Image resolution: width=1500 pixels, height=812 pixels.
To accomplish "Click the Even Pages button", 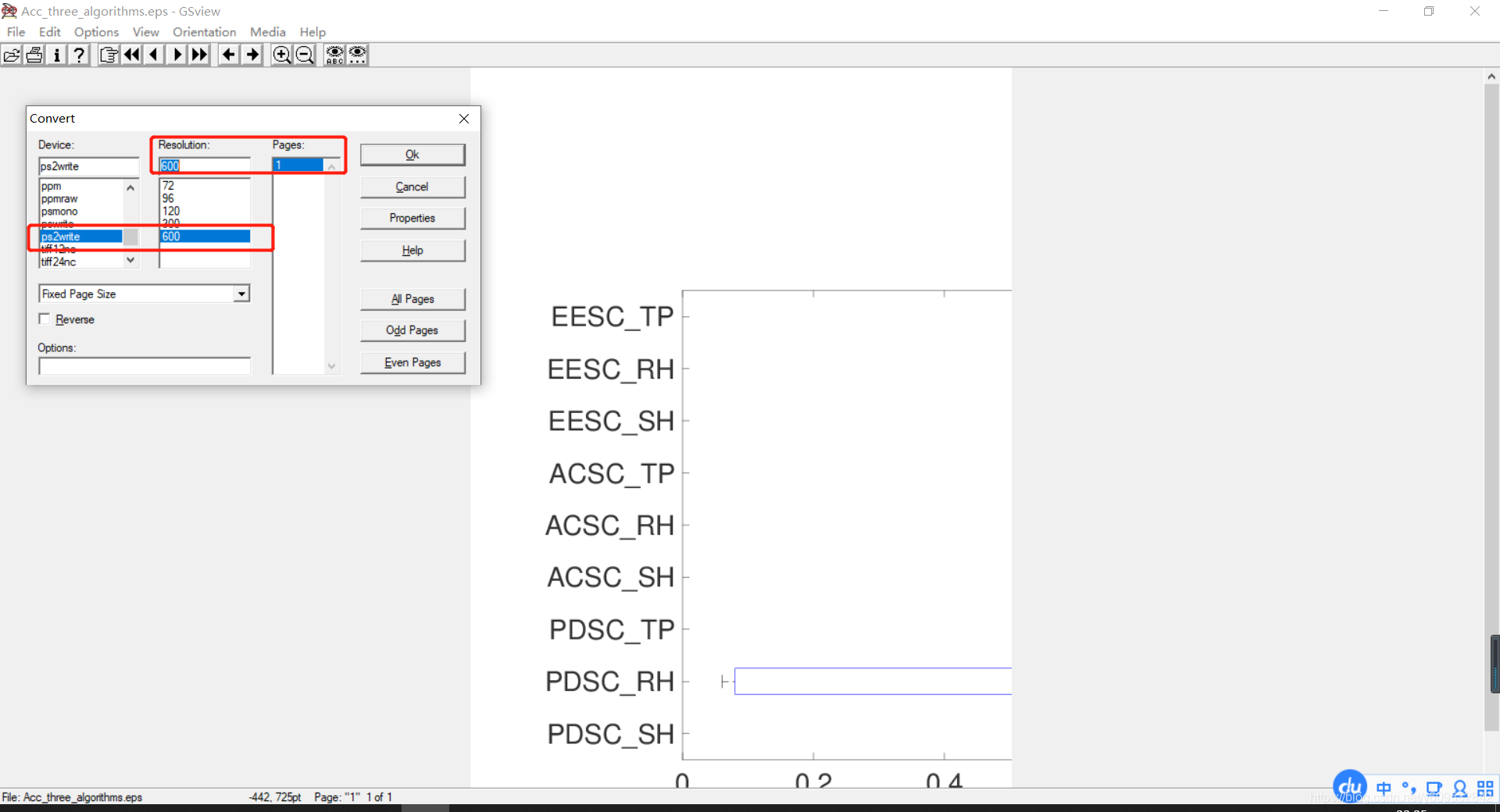I will [412, 362].
